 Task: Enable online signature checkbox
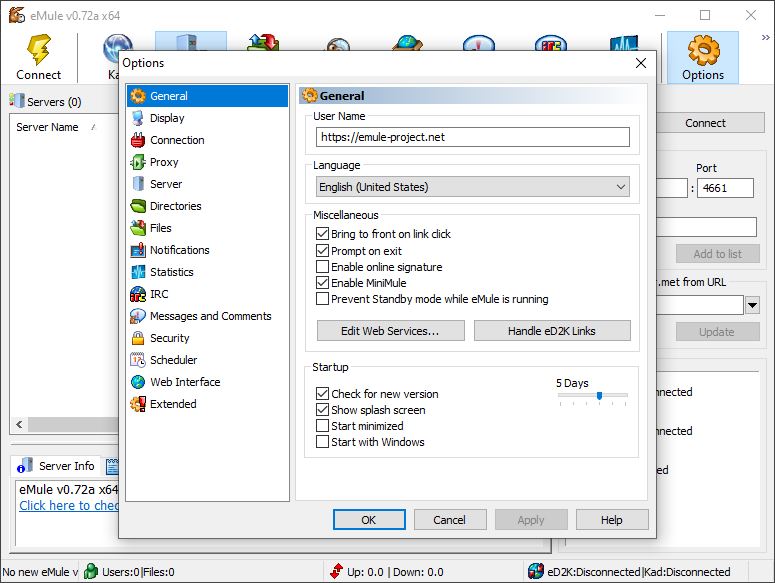(x=322, y=267)
